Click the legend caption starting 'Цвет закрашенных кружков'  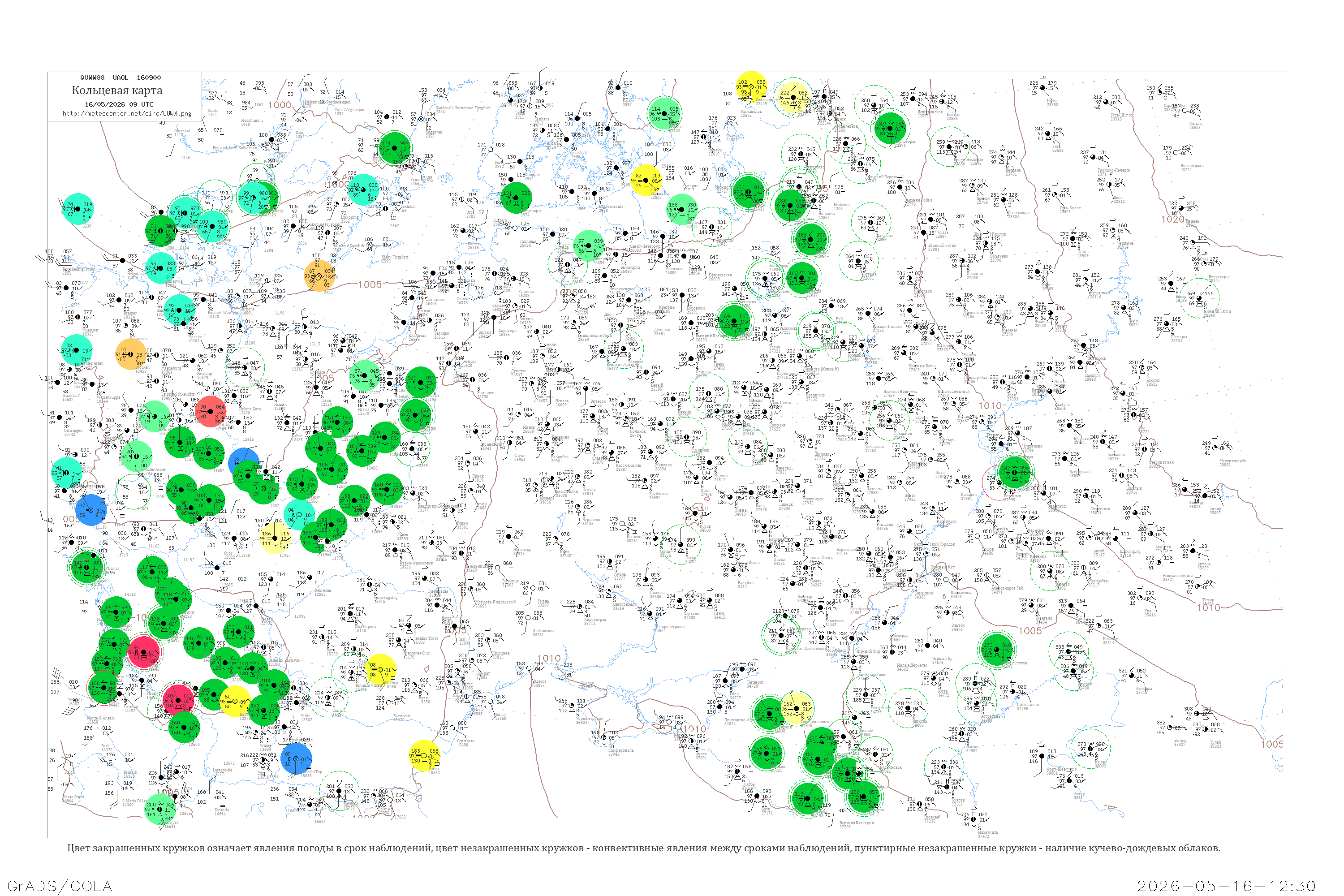click(643, 848)
